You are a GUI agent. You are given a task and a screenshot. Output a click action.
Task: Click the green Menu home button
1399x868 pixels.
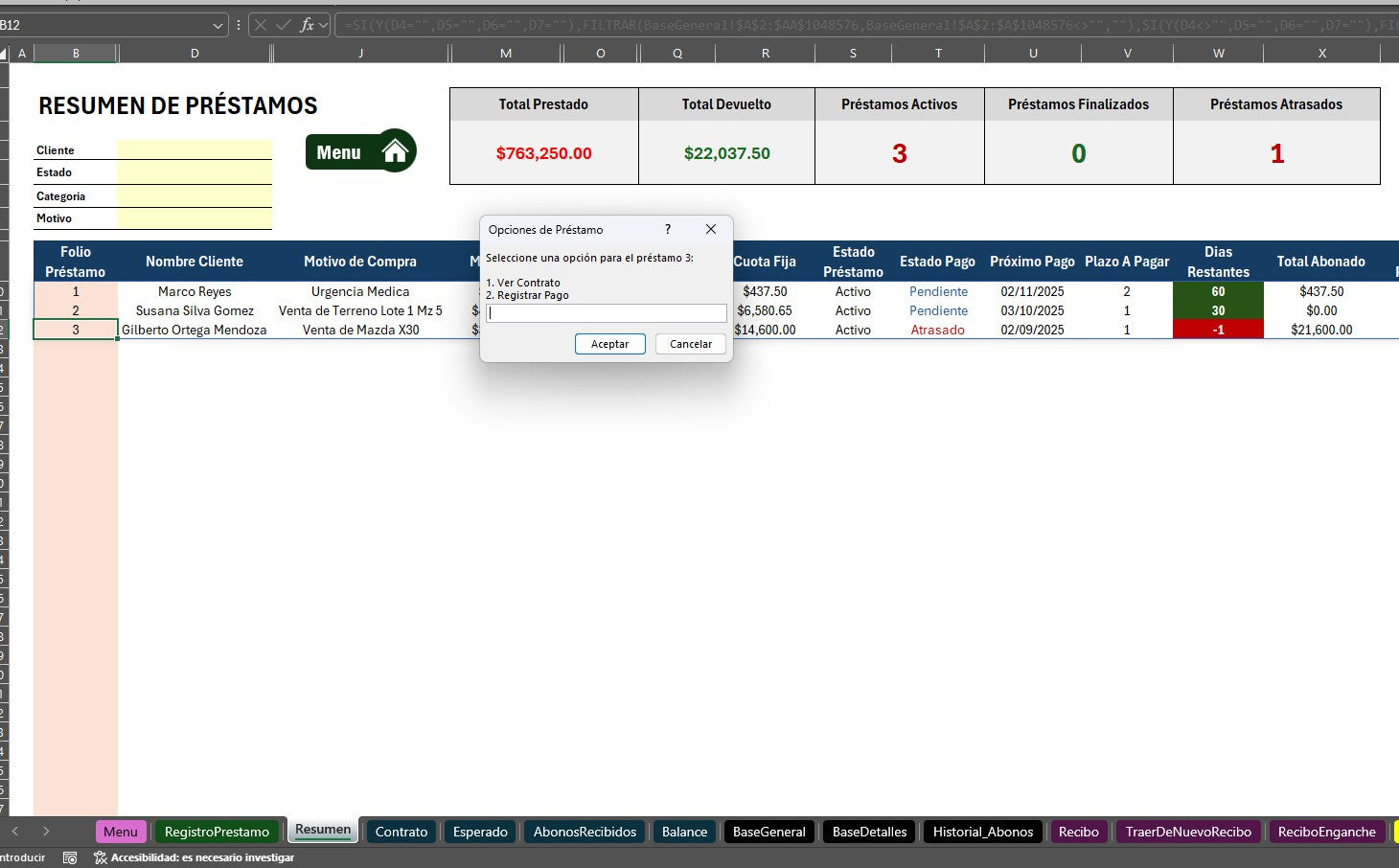[360, 151]
